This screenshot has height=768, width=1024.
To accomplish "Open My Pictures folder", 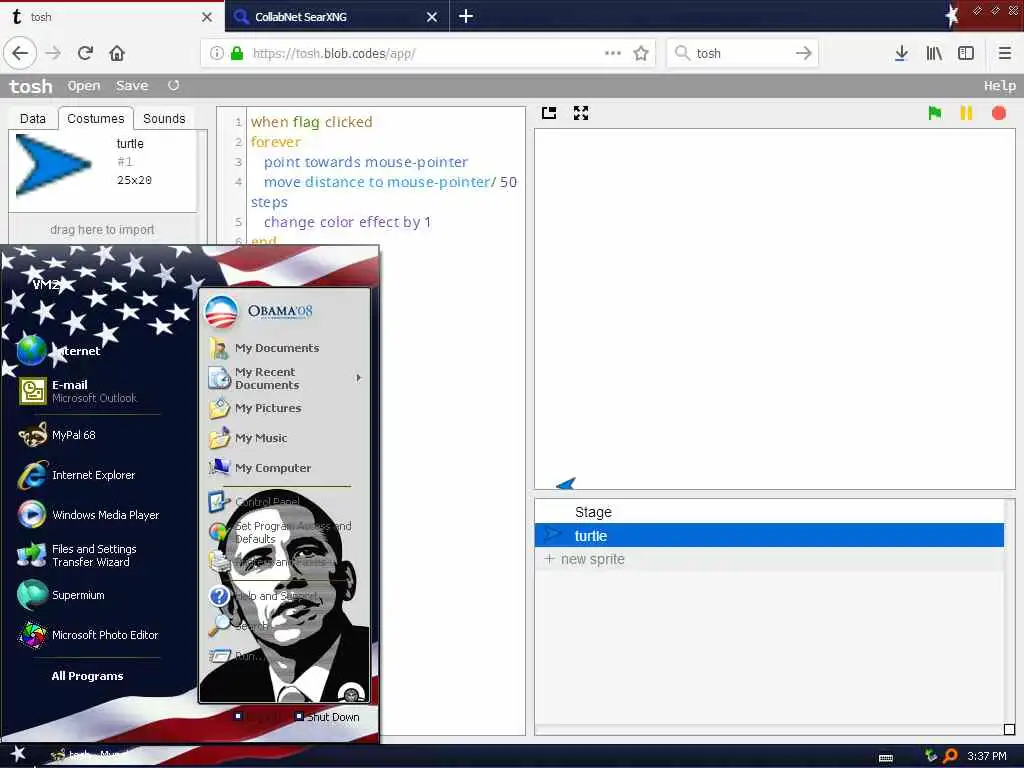I will pyautogui.click(x=284, y=408).
